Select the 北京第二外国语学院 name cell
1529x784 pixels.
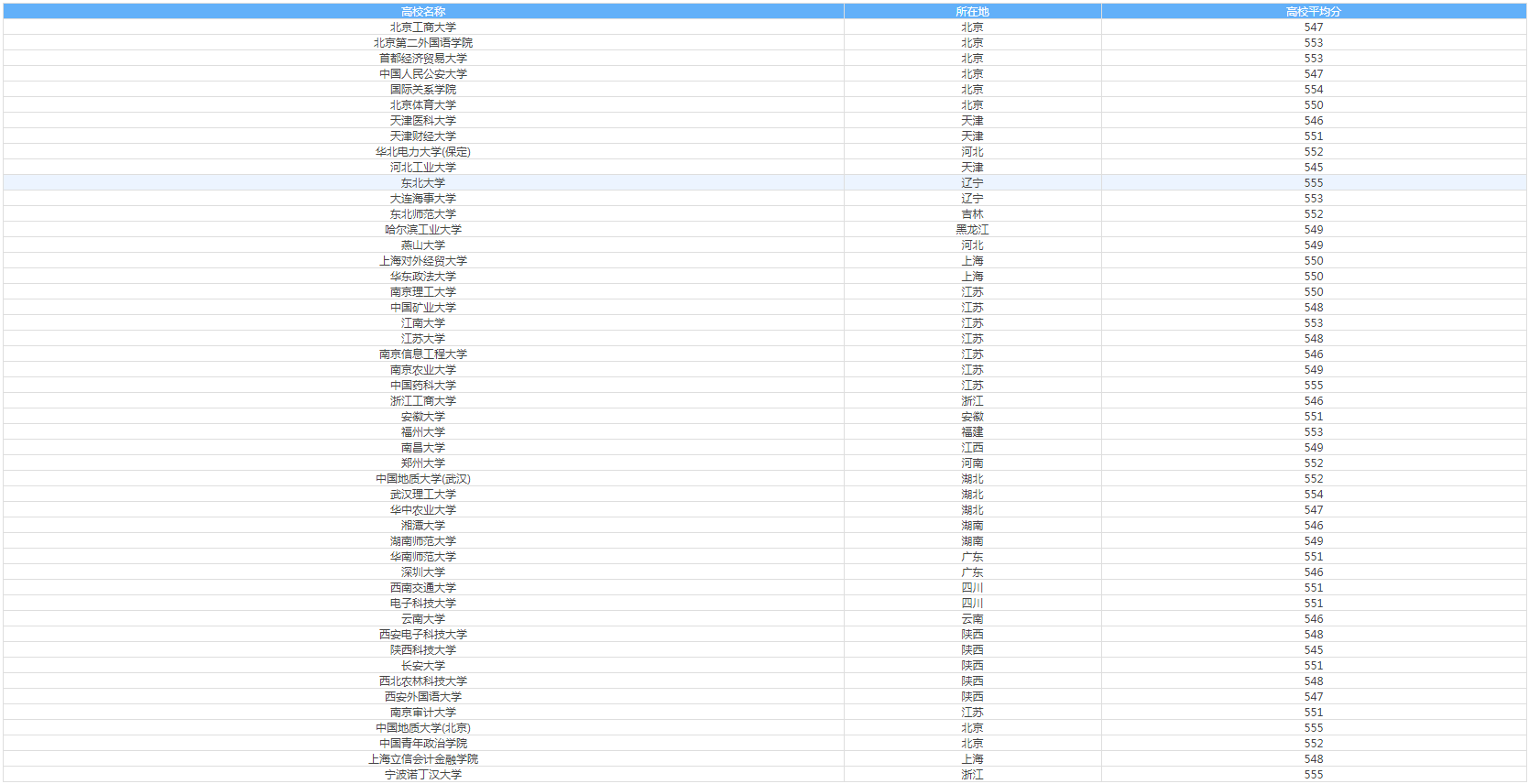(423, 43)
